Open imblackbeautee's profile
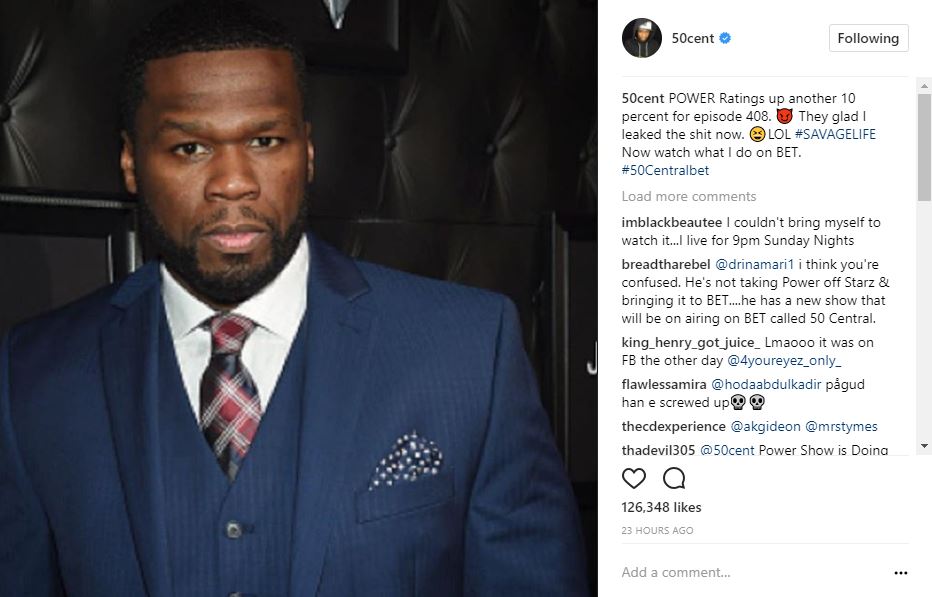The image size is (932, 597). pyautogui.click(x=672, y=222)
